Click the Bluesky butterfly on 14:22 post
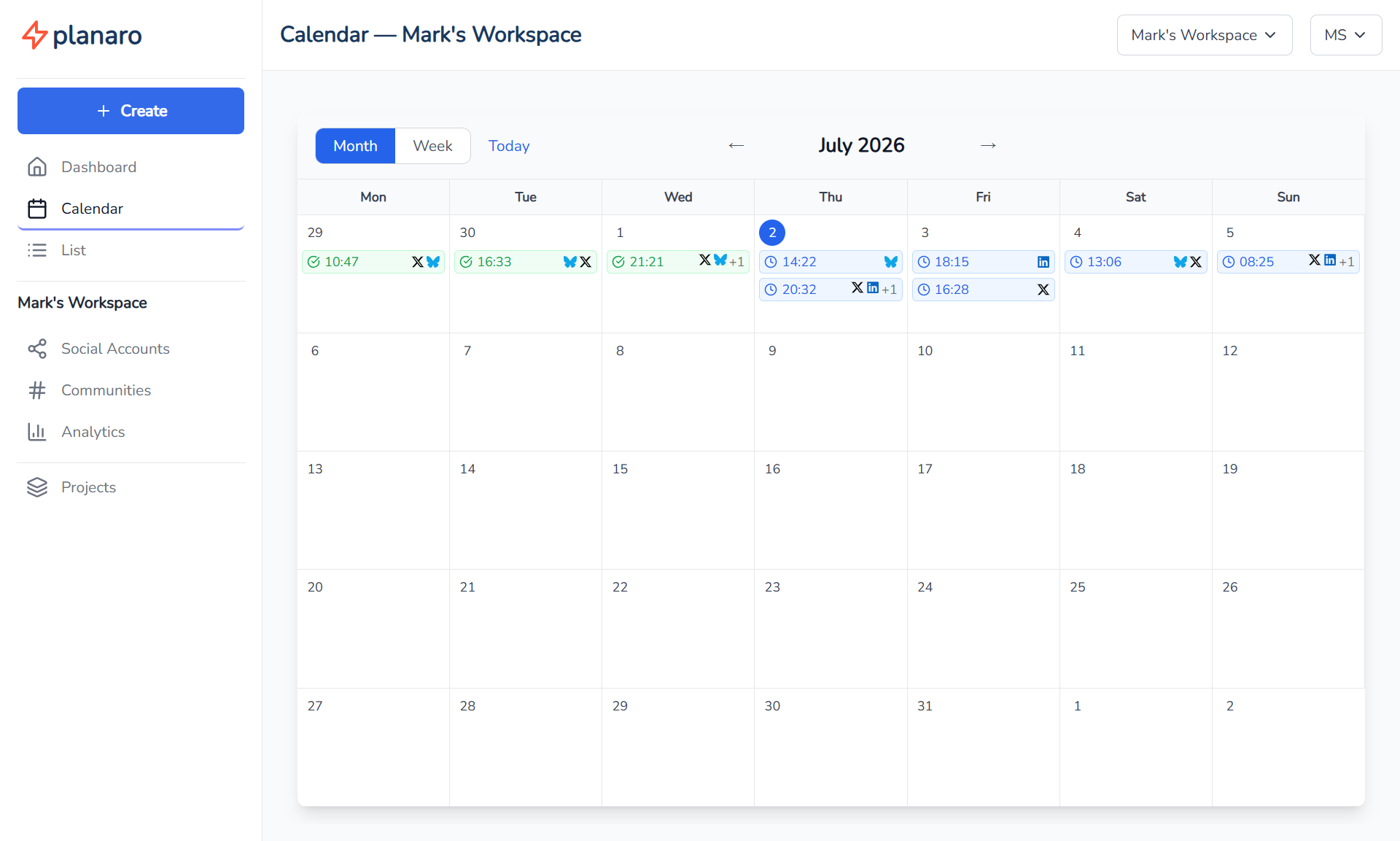 pyautogui.click(x=891, y=262)
